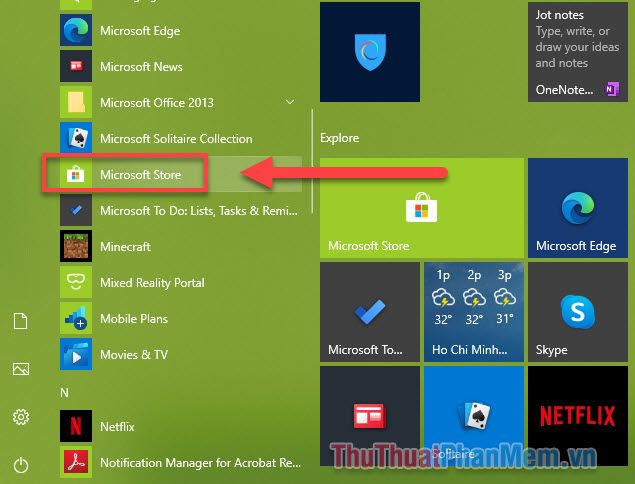The width and height of the screenshot is (635, 484).
Task: Click the 'Netflix' label in app list
Action: [x=117, y=426]
